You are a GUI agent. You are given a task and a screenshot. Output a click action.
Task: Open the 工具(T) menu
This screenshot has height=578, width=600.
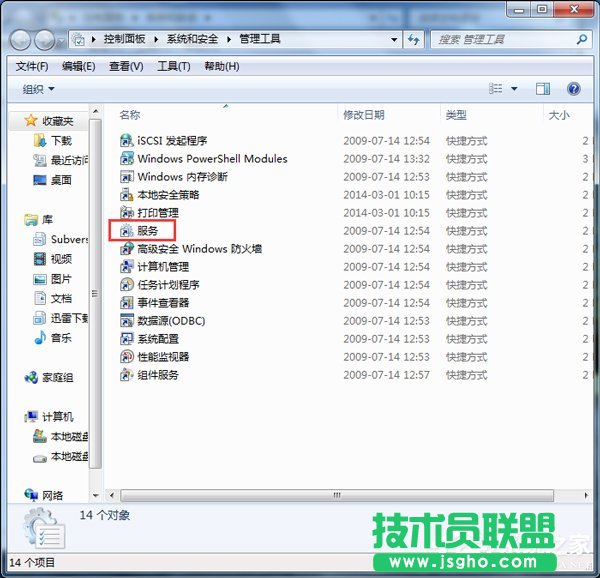(x=174, y=66)
